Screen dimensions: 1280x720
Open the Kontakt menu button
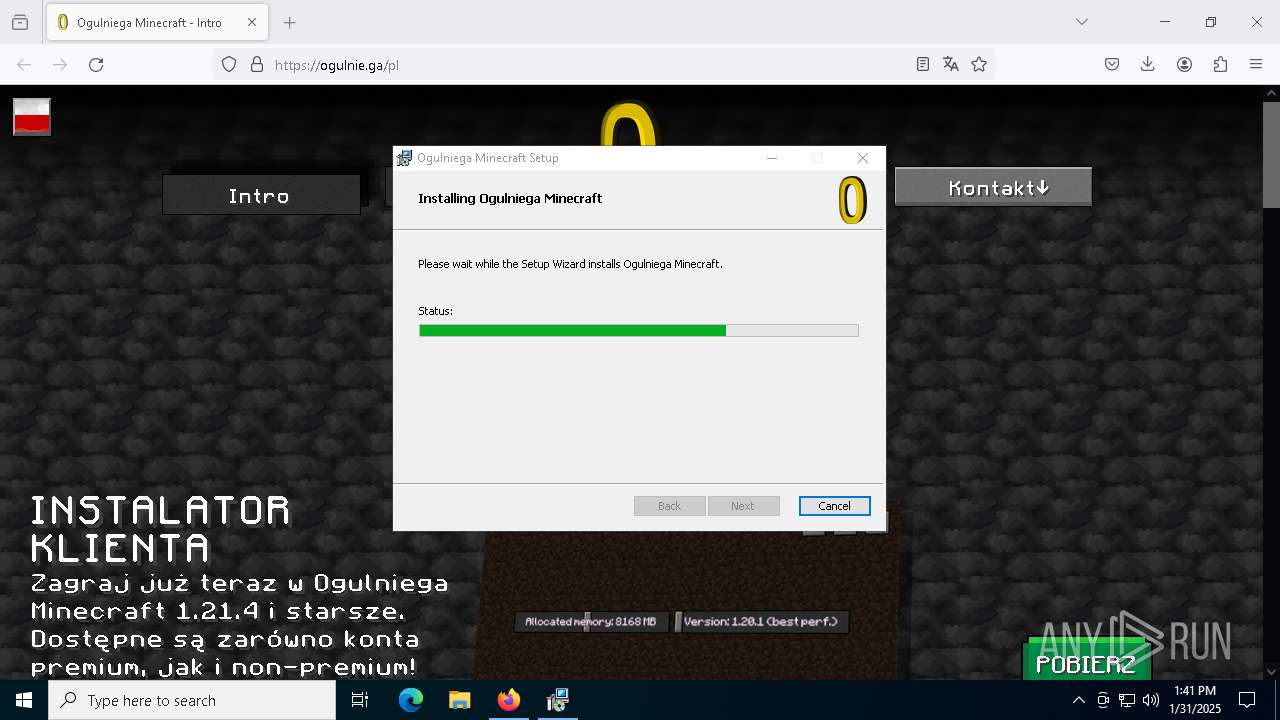(993, 187)
